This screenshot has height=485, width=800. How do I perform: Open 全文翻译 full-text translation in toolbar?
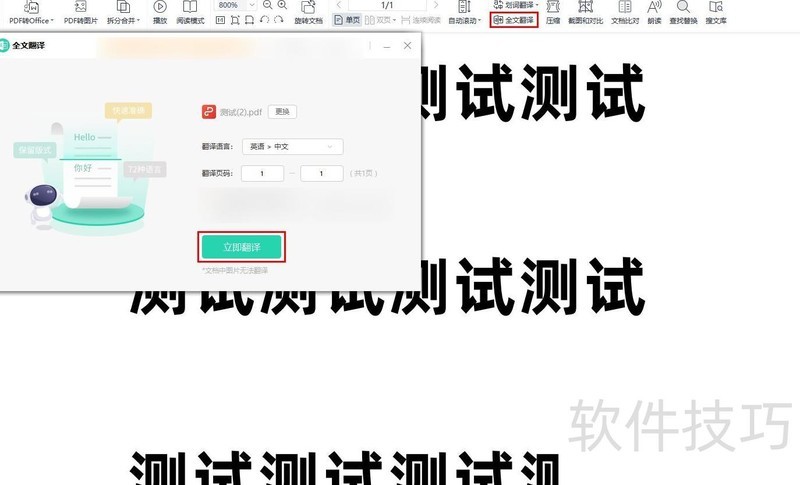pyautogui.click(x=514, y=20)
